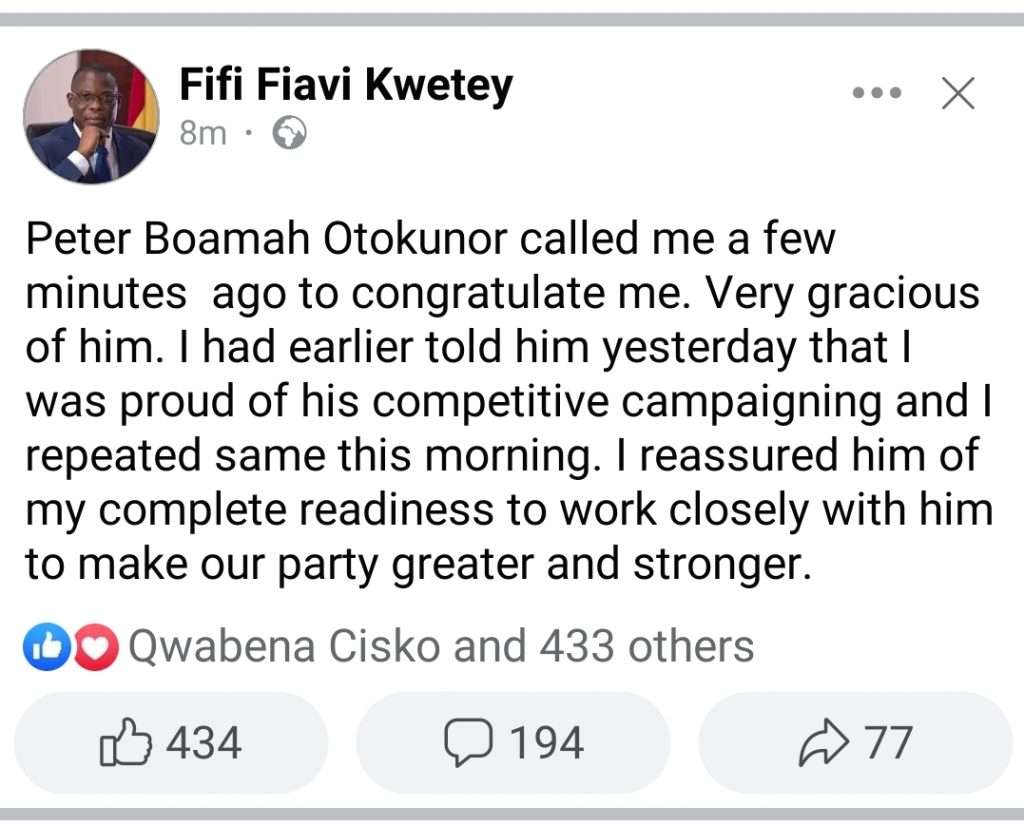The height and width of the screenshot is (826, 1024).
Task: Click the 194 comments count
Action: [x=547, y=744]
